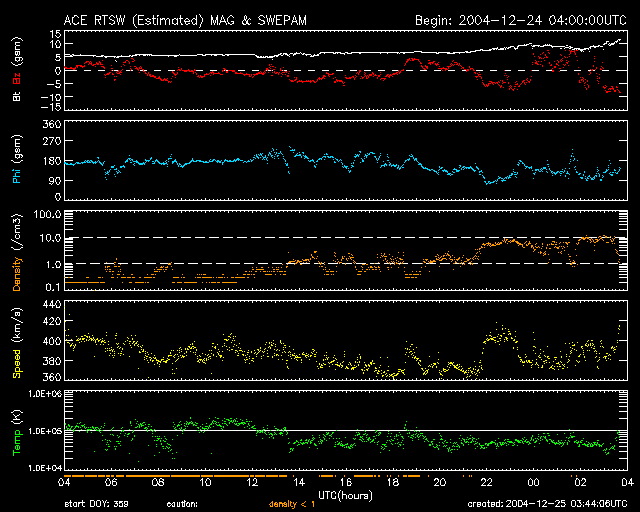
Task: Click the 00 hour tick label
Action: coord(534,483)
